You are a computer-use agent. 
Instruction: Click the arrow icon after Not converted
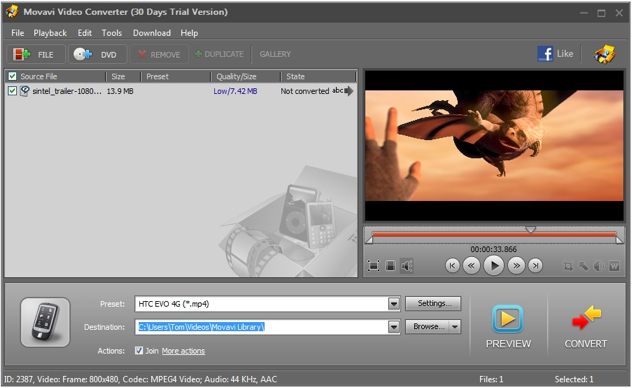(x=349, y=91)
